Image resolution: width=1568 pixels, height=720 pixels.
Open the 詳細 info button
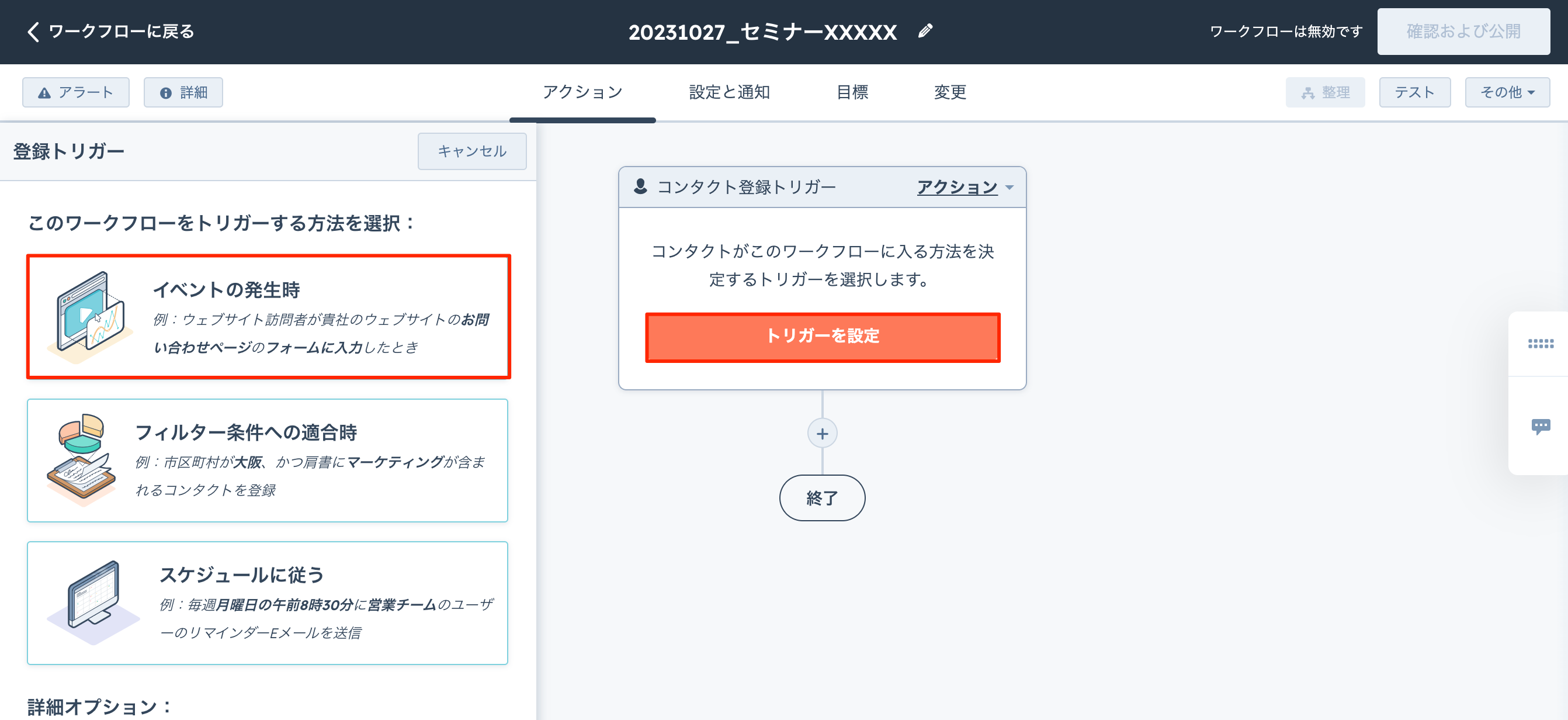click(x=183, y=92)
